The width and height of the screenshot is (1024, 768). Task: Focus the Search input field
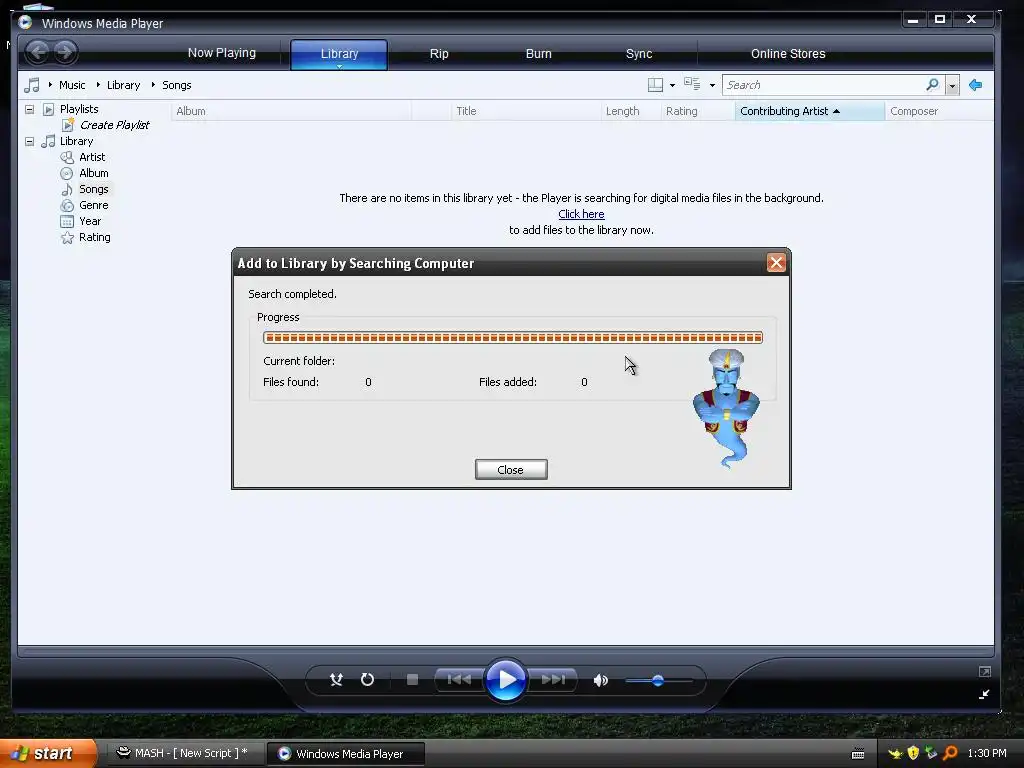(x=824, y=85)
